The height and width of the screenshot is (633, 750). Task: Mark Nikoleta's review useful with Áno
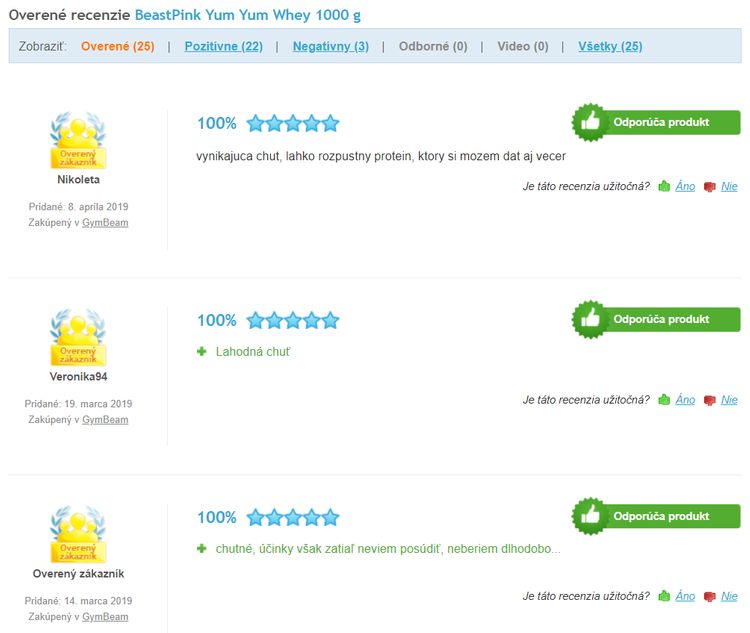pyautogui.click(x=685, y=186)
